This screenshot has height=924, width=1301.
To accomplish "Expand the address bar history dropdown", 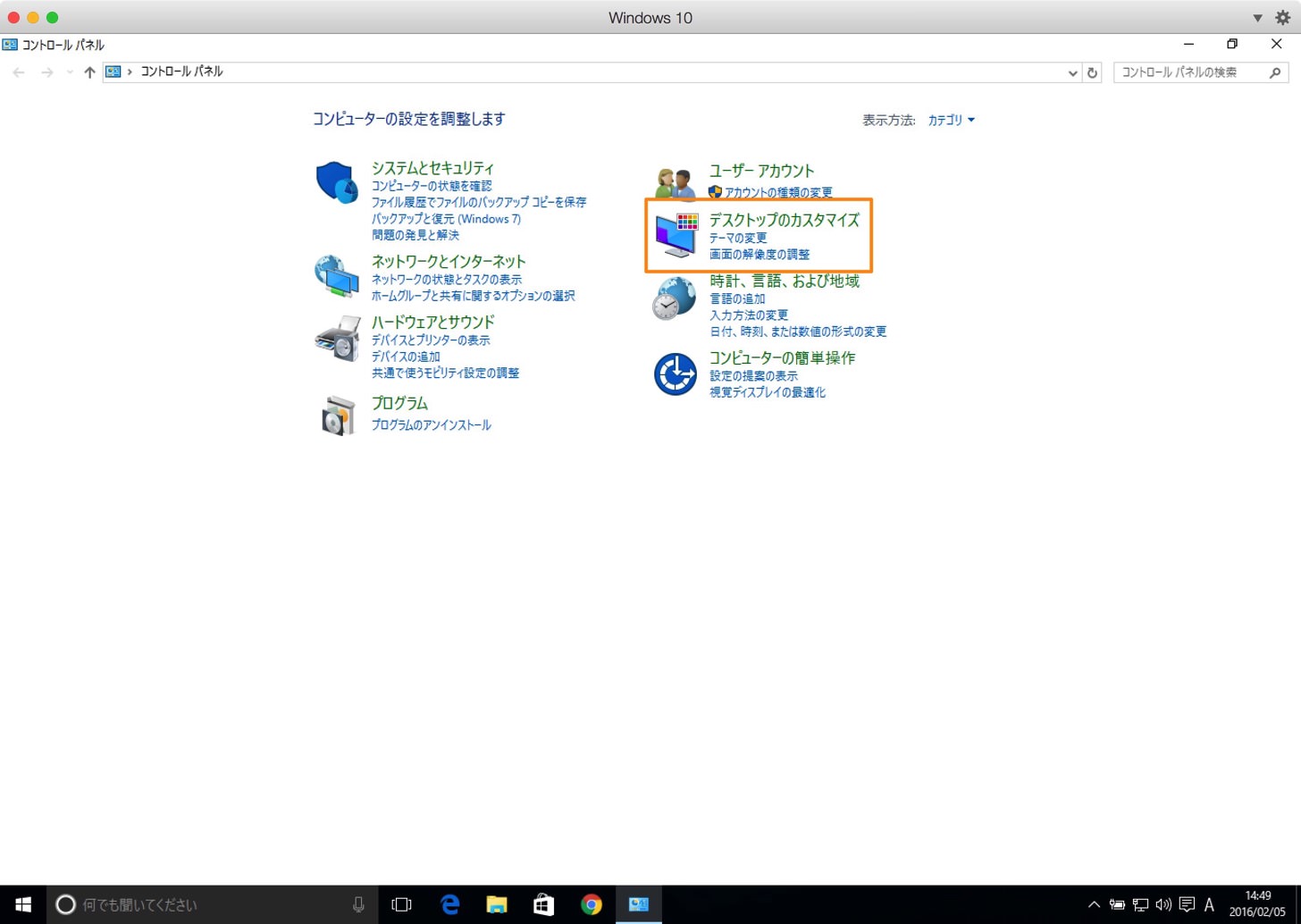I will 1072,73.
